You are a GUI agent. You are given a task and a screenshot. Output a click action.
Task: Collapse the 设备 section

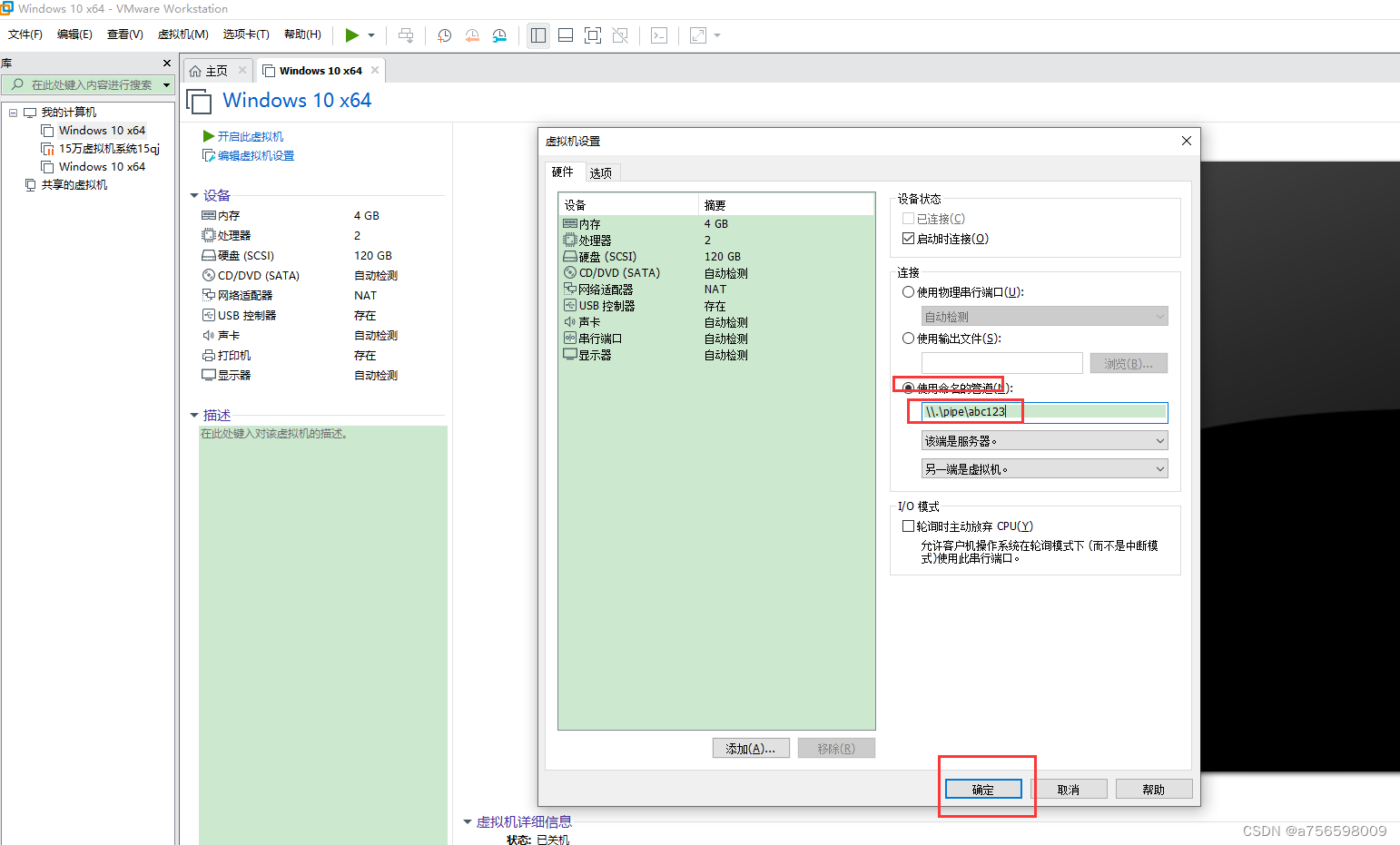coord(194,195)
